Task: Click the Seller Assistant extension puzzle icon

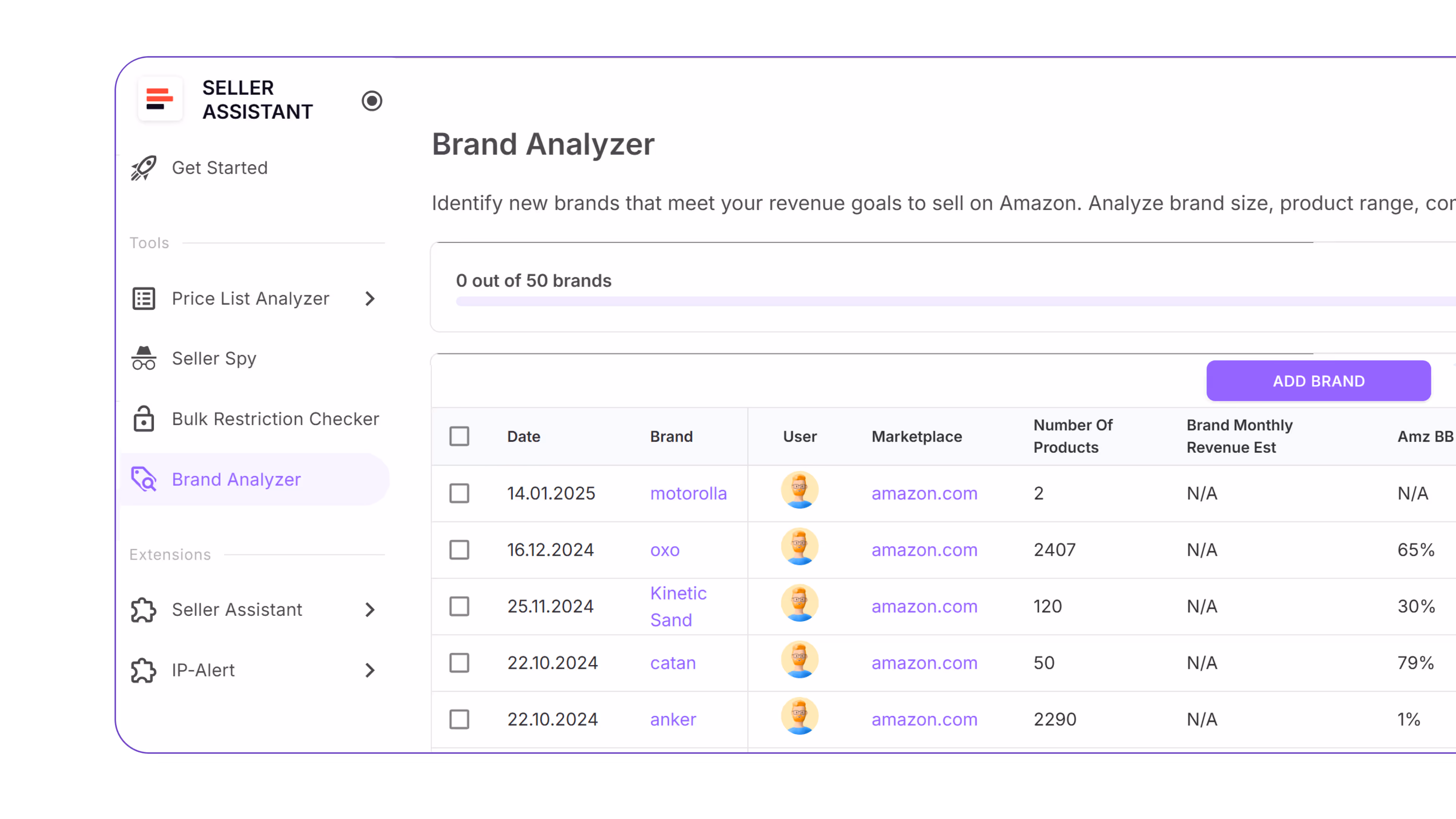Action: click(143, 610)
